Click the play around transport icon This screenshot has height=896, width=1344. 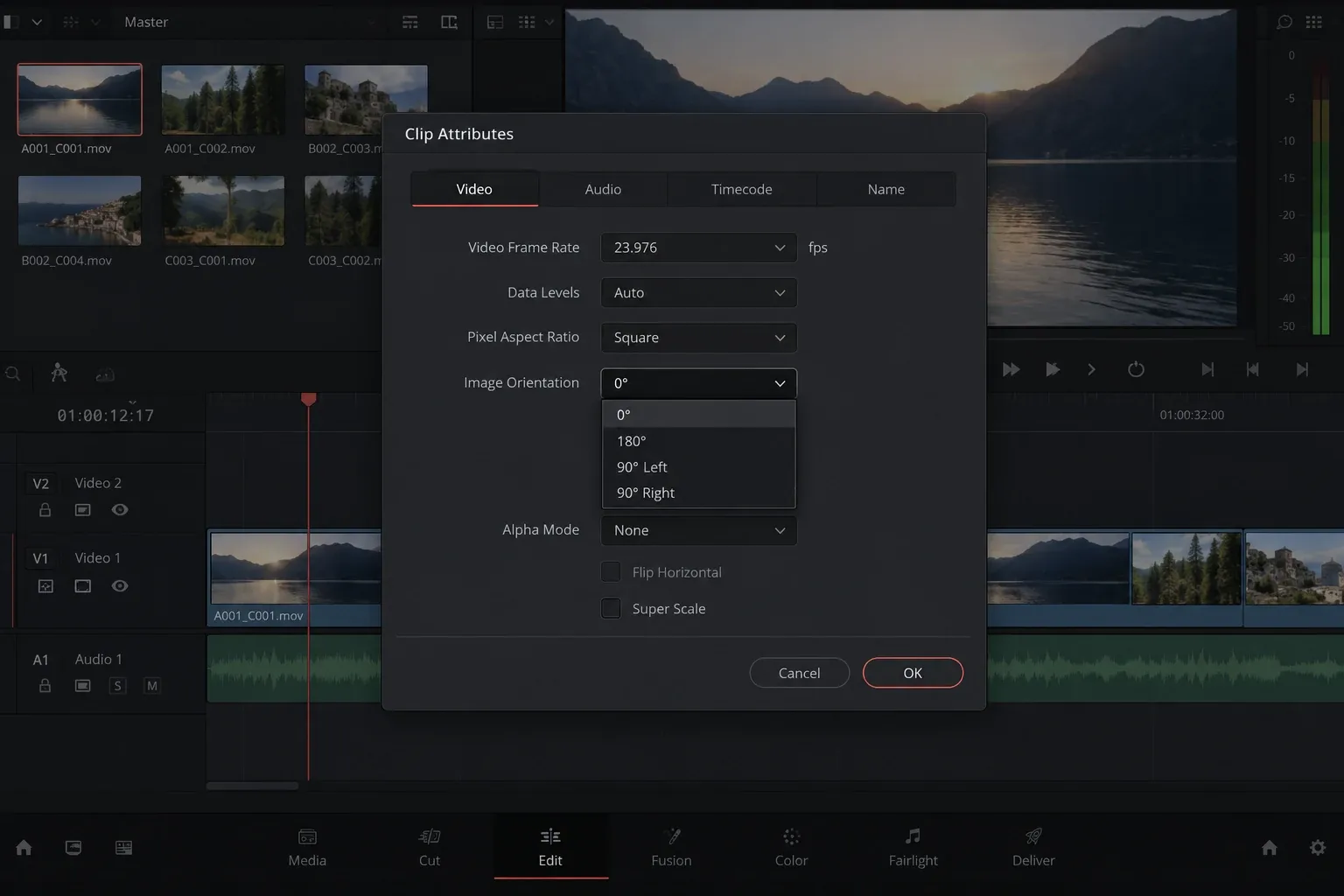coord(1053,369)
